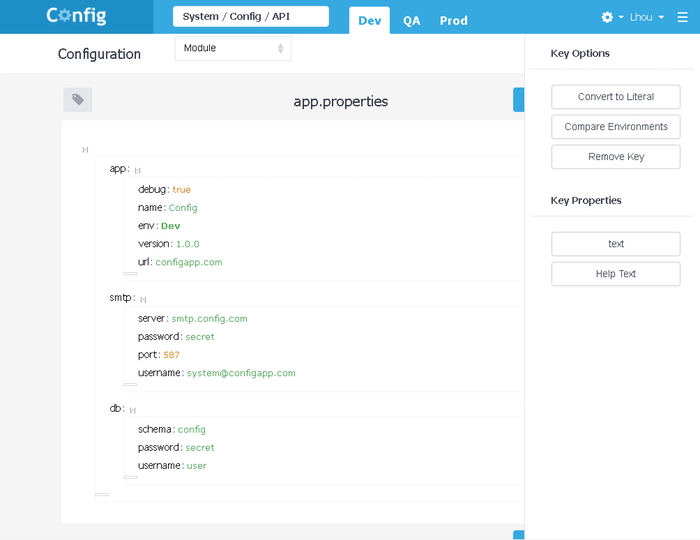Click the Key Properties heading

coord(586,200)
